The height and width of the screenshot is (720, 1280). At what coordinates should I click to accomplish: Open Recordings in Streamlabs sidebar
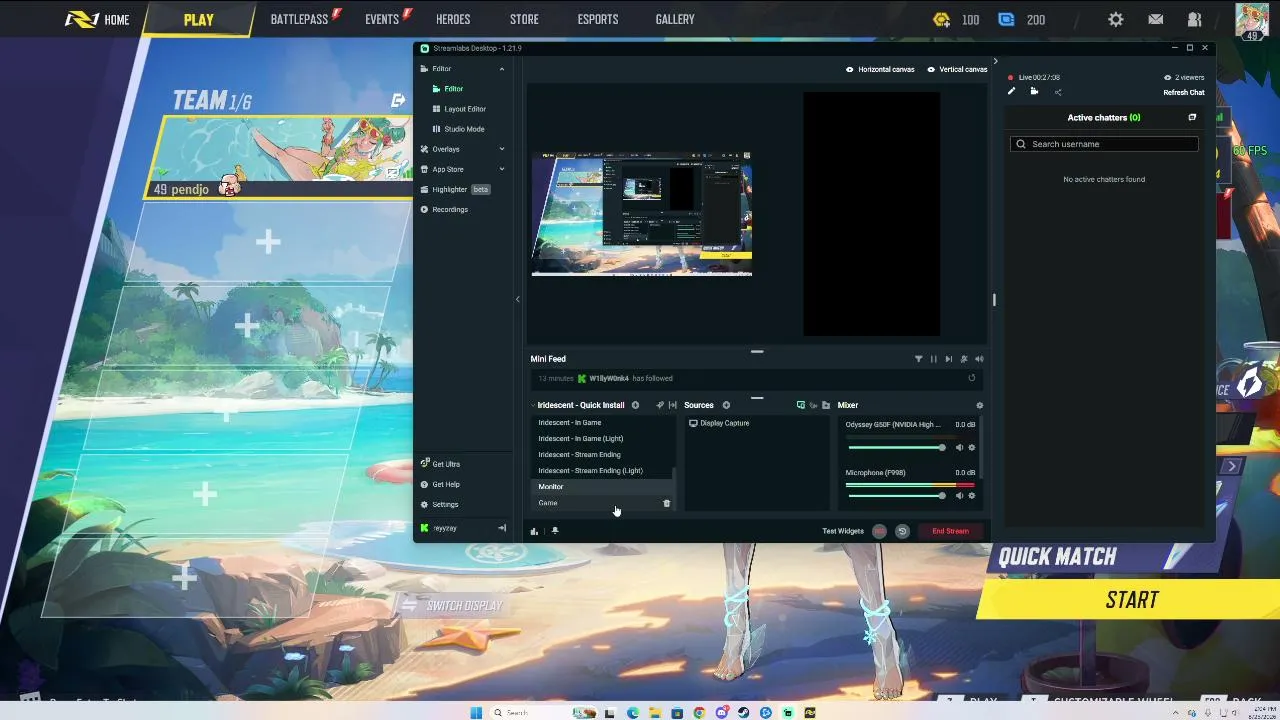coord(444,209)
